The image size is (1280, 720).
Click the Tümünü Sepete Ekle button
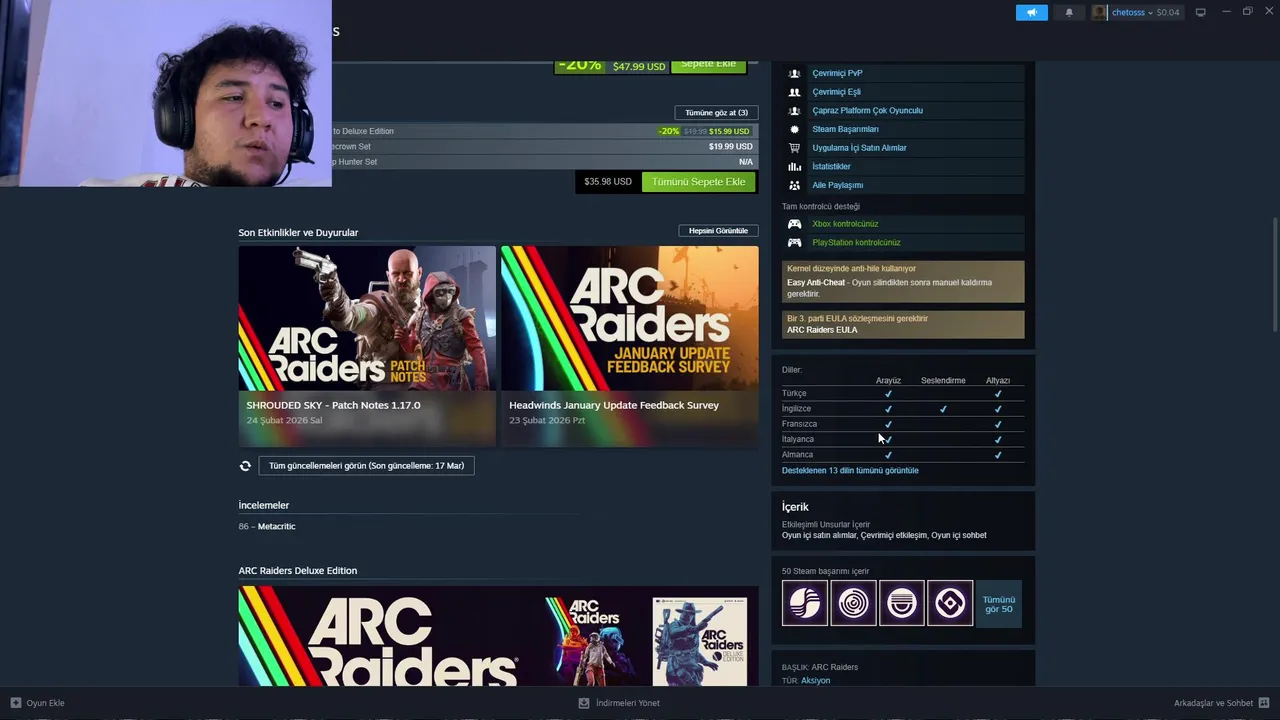point(699,182)
